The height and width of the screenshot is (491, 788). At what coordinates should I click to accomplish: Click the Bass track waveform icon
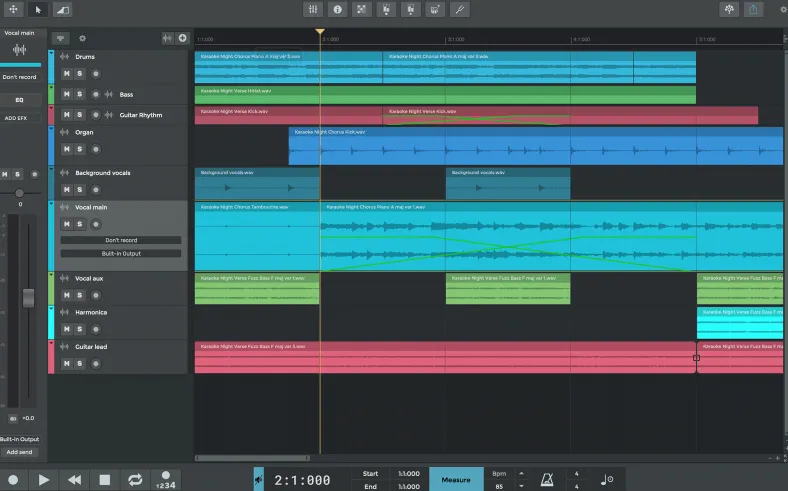[109, 94]
